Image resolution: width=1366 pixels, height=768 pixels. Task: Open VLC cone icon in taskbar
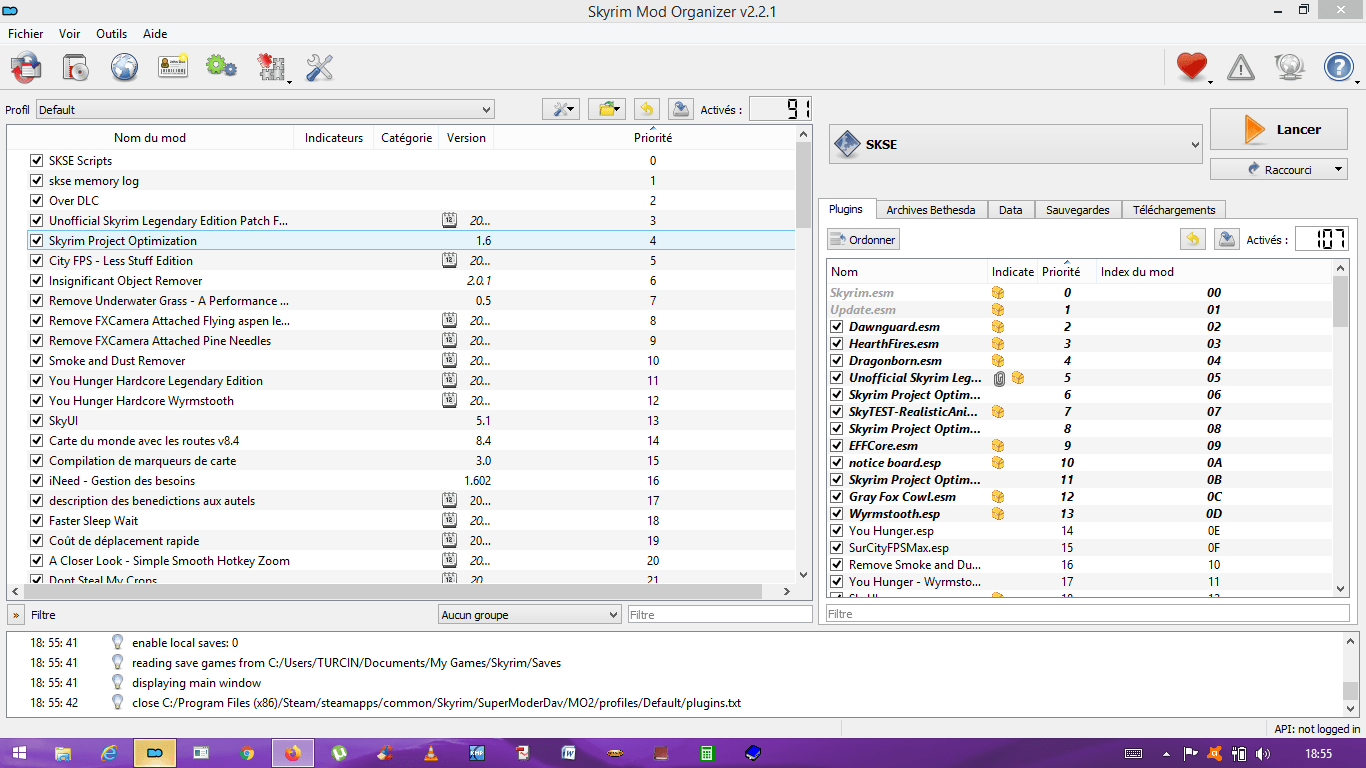(431, 753)
